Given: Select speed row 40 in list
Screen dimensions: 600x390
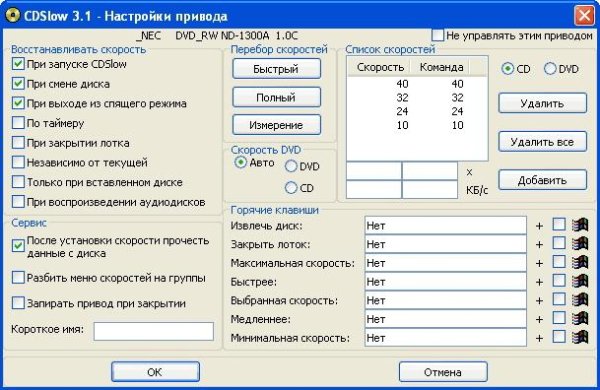Looking at the screenshot, I should [417, 83].
